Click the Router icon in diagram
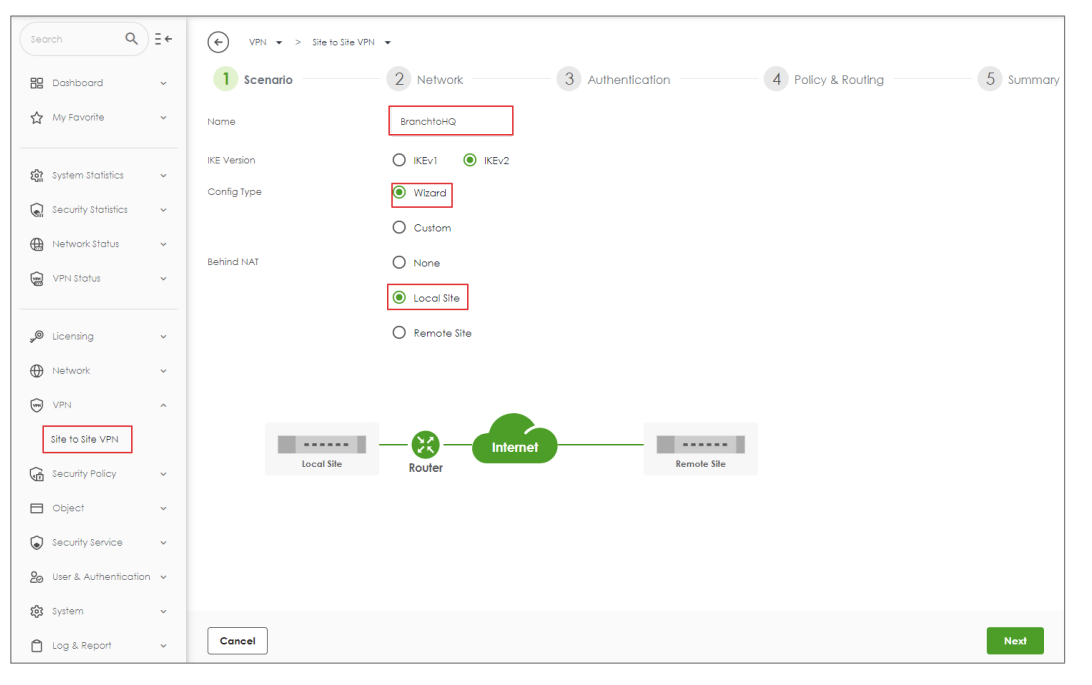 point(425,445)
